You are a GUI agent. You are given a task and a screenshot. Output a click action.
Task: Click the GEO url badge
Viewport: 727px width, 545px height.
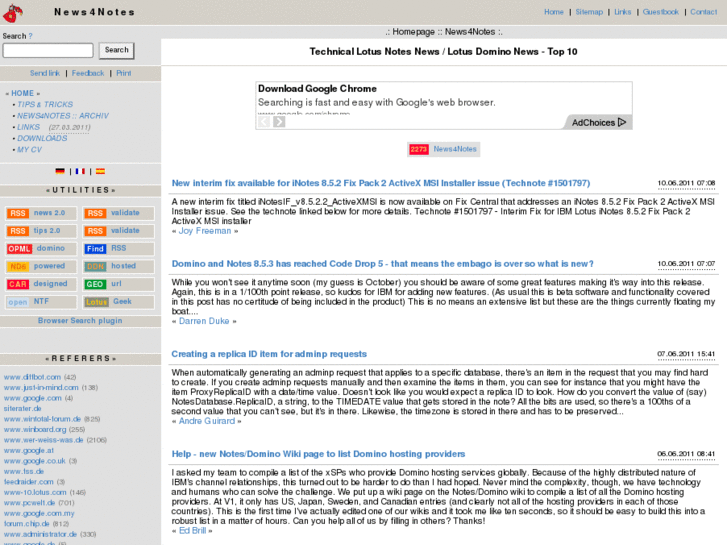pos(118,284)
